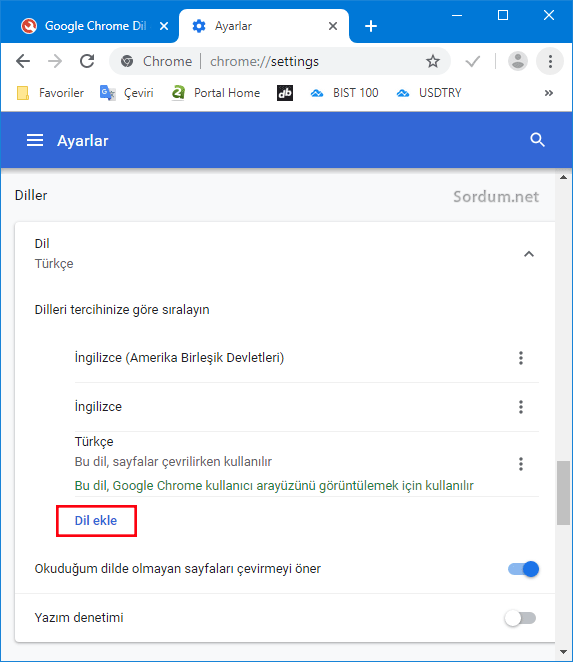The image size is (573, 662).
Task: Open options menu for İngilizce row
Action: pyautogui.click(x=521, y=407)
